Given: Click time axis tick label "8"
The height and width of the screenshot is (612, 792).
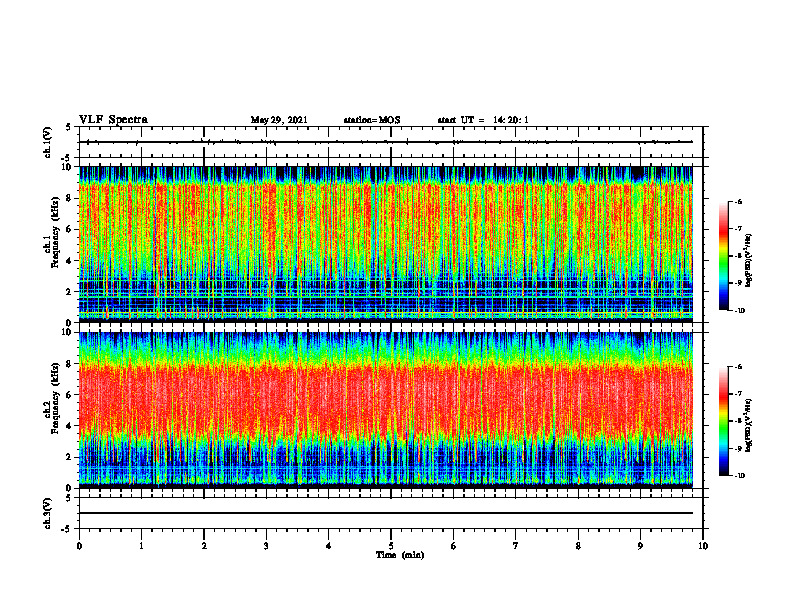Looking at the screenshot, I should [x=578, y=546].
